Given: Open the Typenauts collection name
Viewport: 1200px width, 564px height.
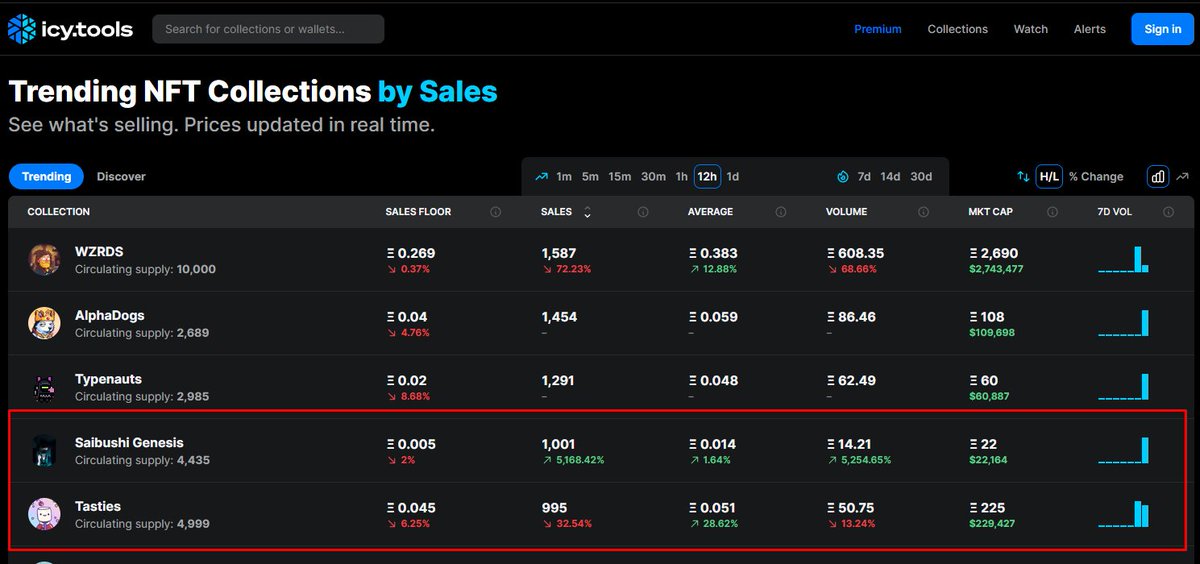Looking at the screenshot, I should tap(109, 379).
